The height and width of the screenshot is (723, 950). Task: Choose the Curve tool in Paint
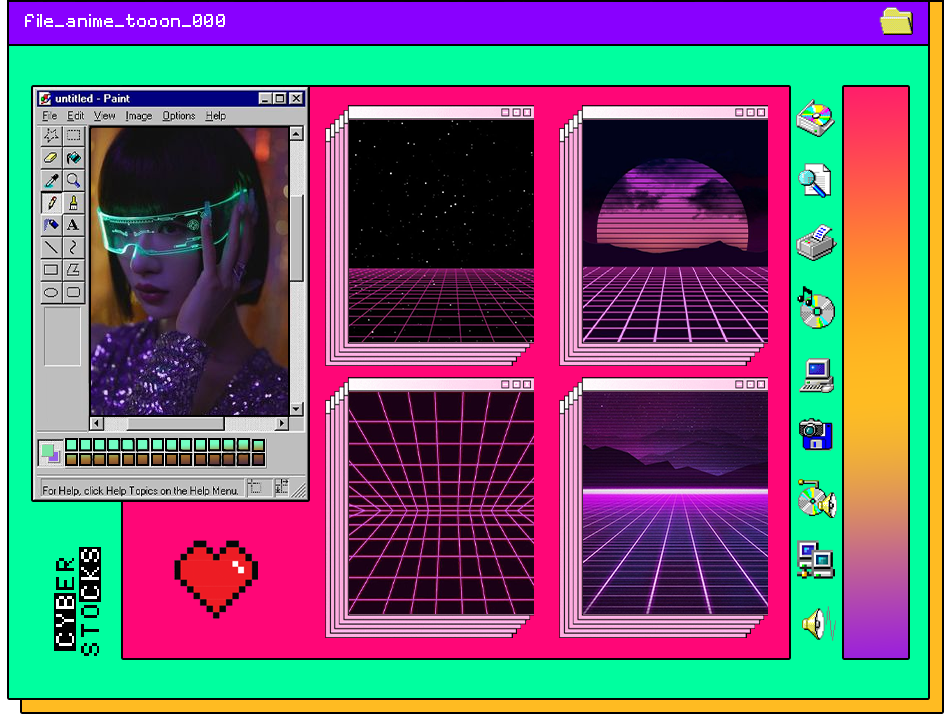coord(73,248)
